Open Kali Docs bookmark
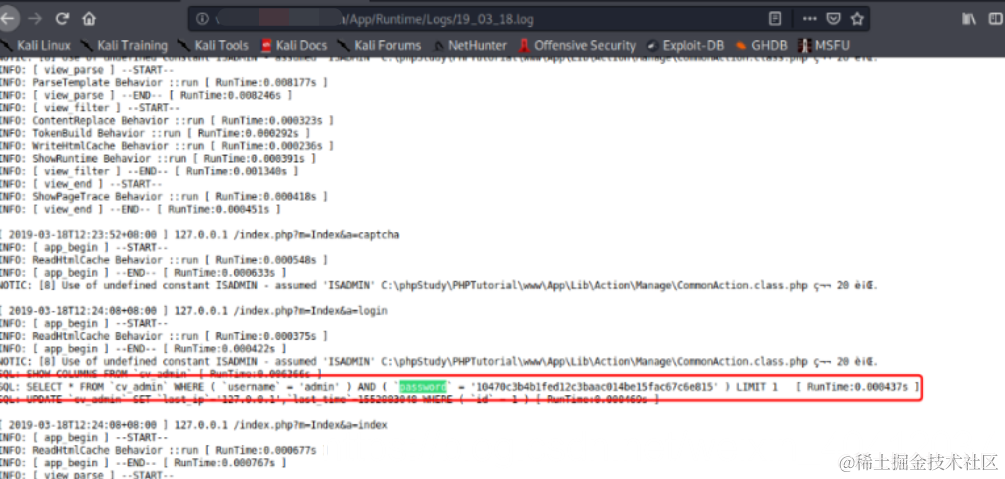 [294, 46]
